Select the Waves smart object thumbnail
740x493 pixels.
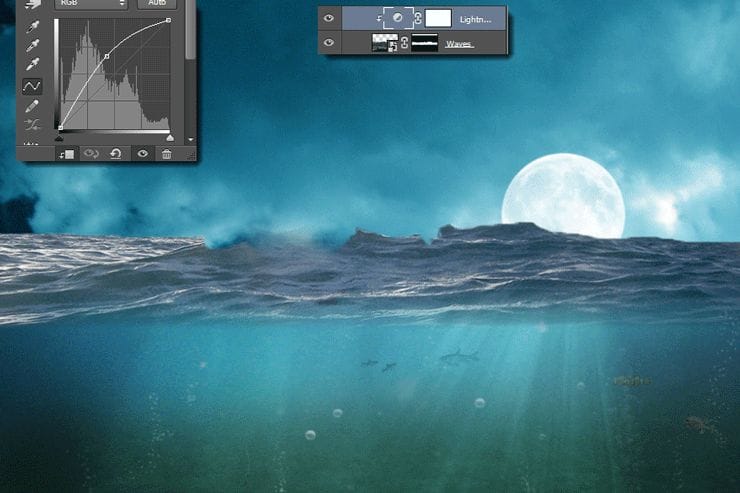click(x=385, y=43)
